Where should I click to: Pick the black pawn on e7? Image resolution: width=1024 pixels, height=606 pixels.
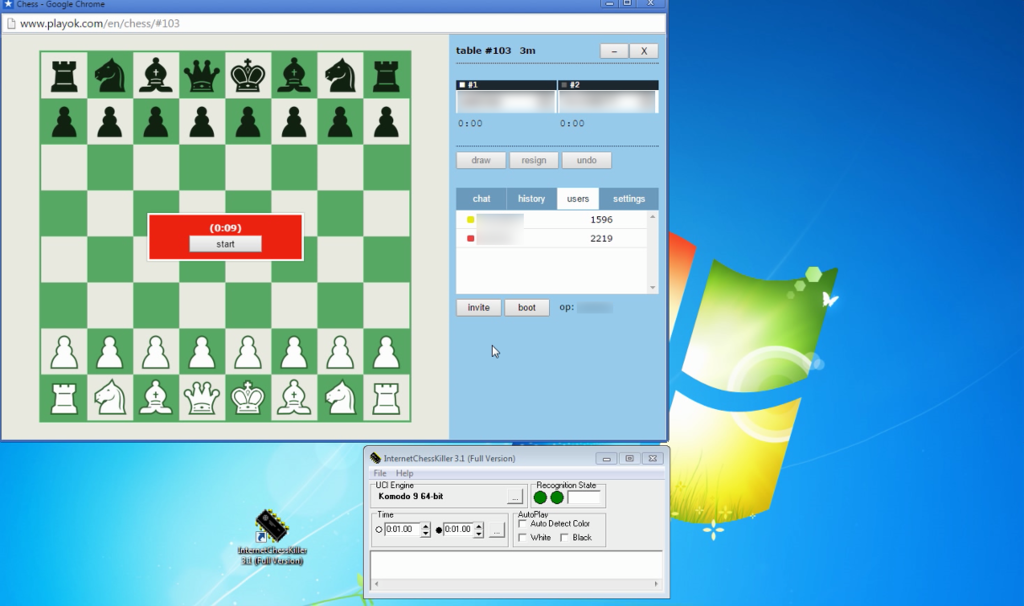point(248,121)
